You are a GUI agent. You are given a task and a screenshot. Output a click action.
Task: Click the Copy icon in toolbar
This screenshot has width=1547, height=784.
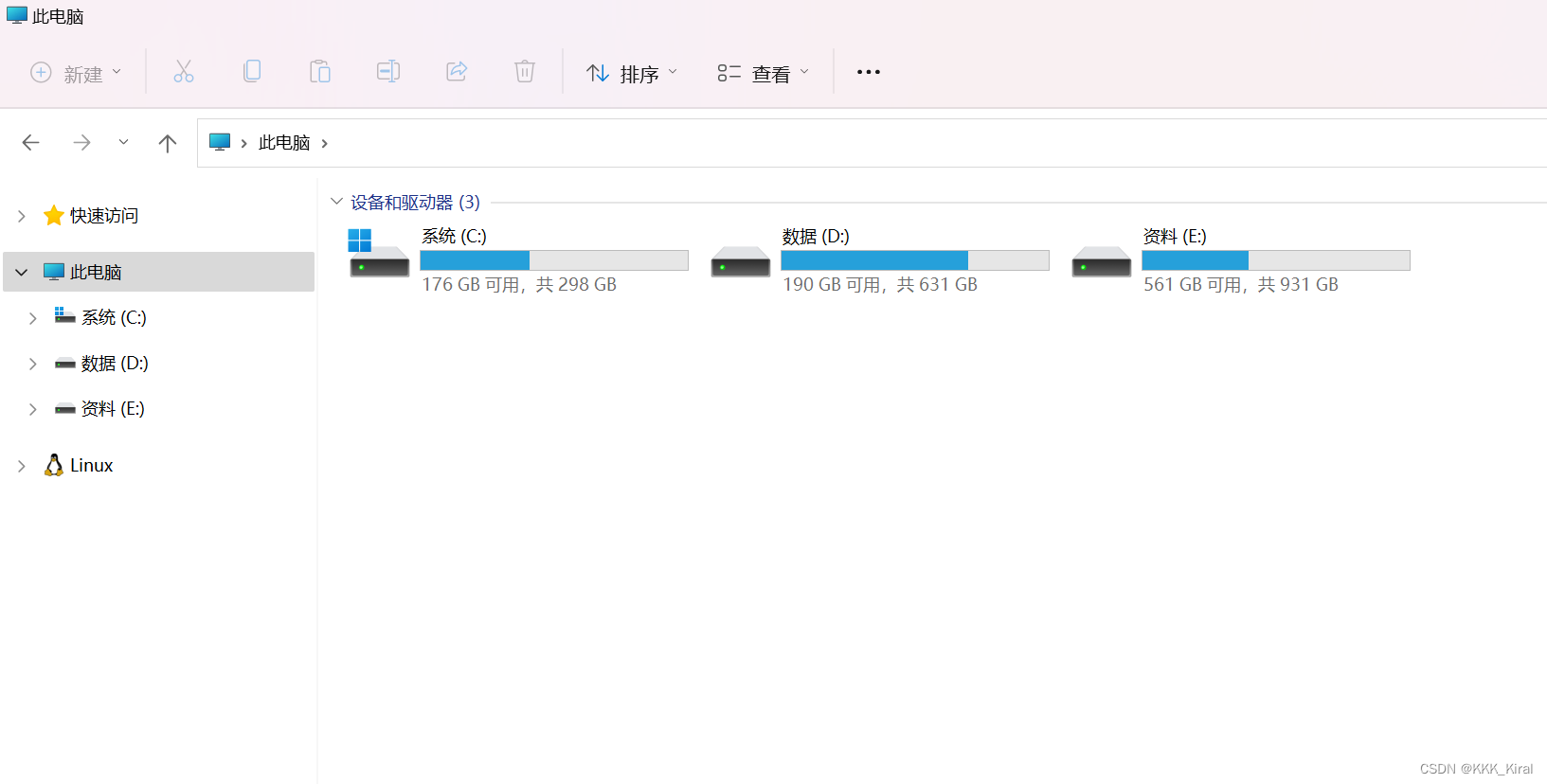tap(252, 72)
